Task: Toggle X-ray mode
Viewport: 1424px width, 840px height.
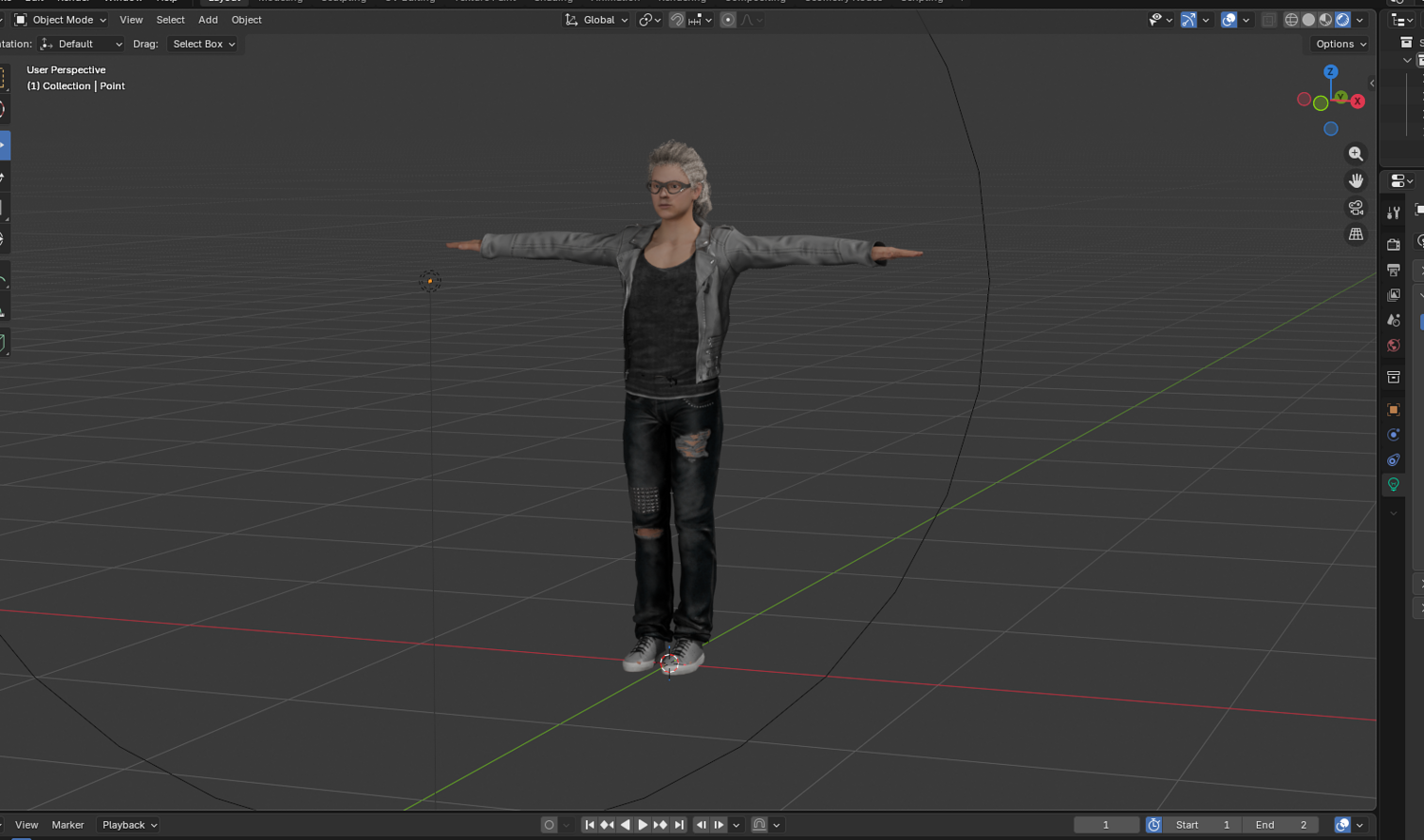Action: [x=1269, y=20]
